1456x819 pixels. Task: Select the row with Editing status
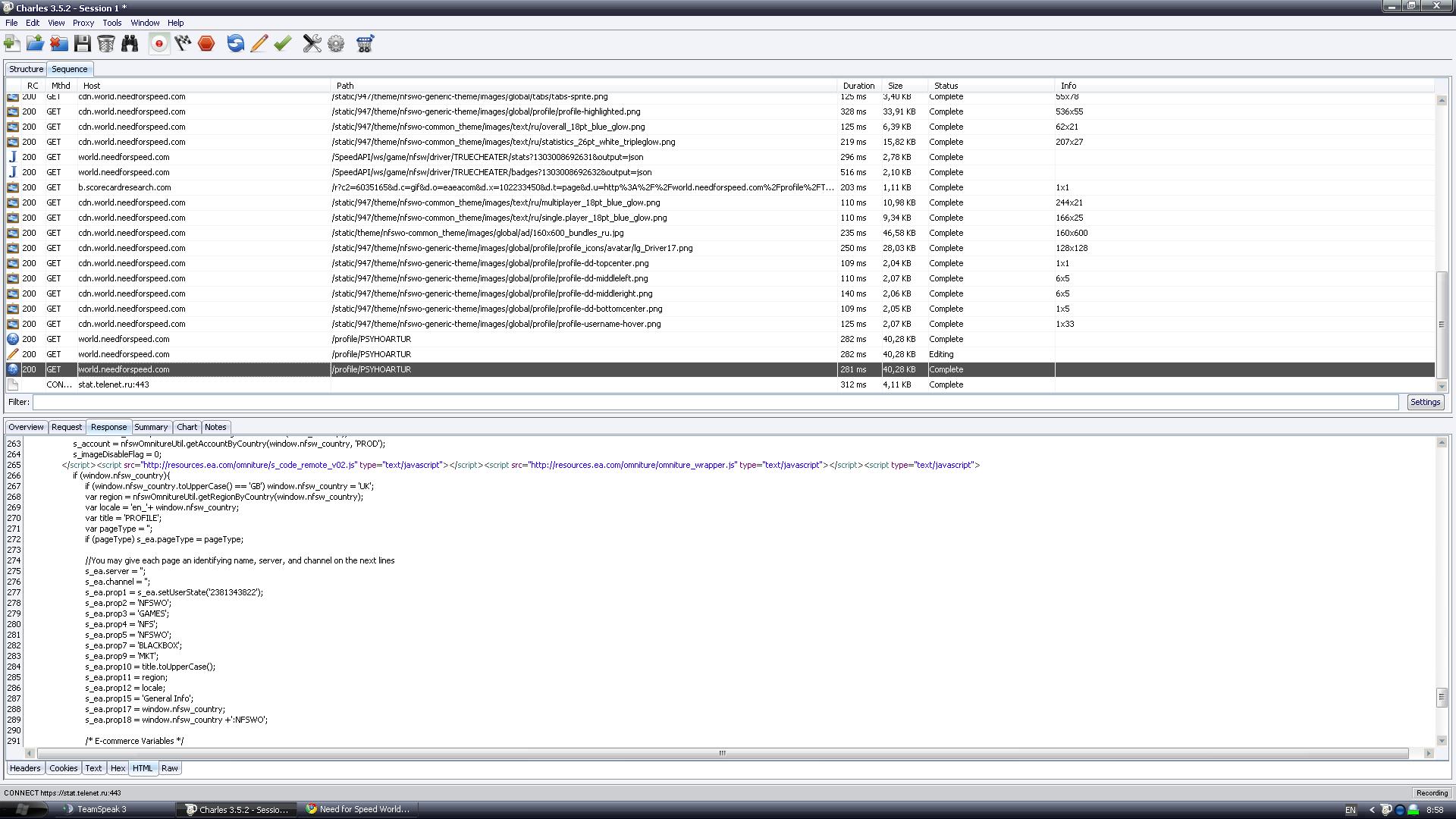coord(720,354)
